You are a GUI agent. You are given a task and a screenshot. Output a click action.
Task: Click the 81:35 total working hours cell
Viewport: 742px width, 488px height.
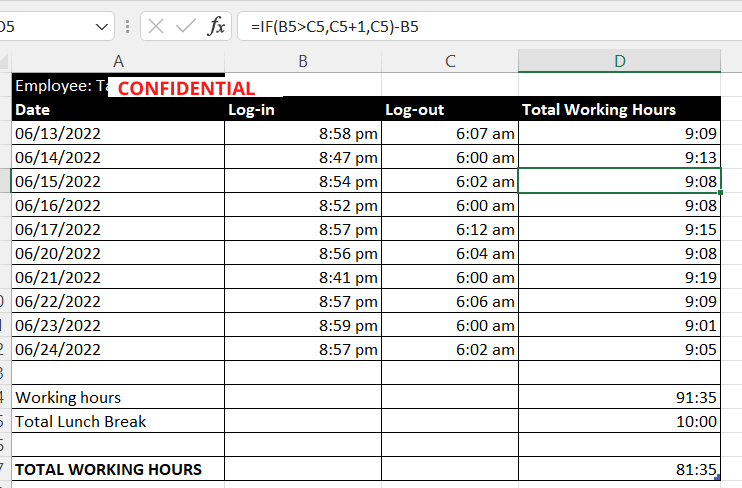click(x=620, y=470)
